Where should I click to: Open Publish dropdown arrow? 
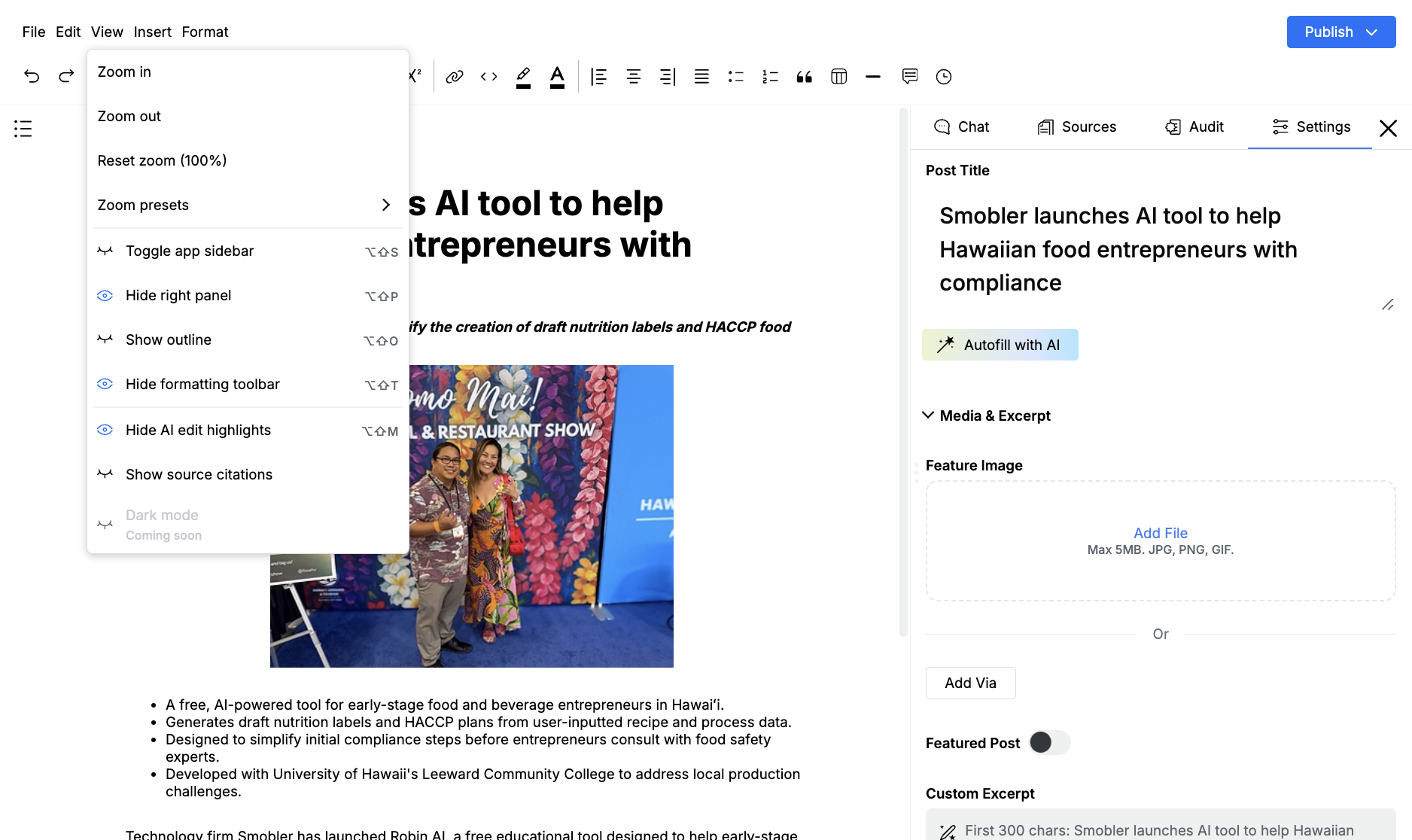(1371, 32)
